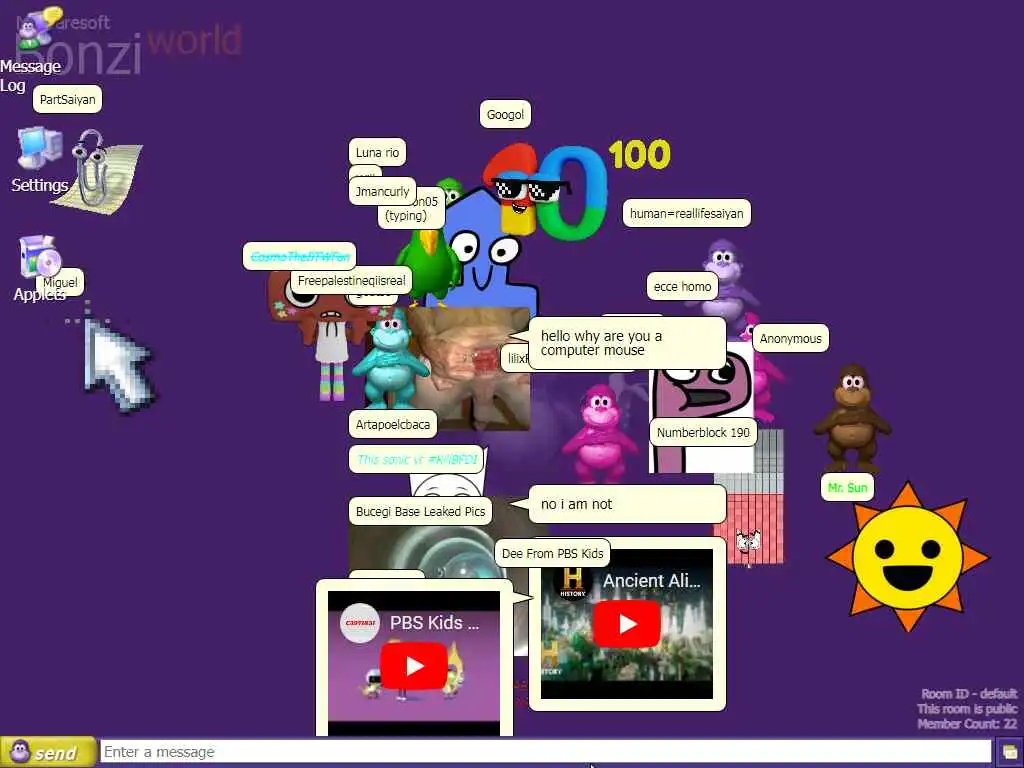The image size is (1024, 768).
Task: Open the Settings desktop icon
Action: click(39, 161)
